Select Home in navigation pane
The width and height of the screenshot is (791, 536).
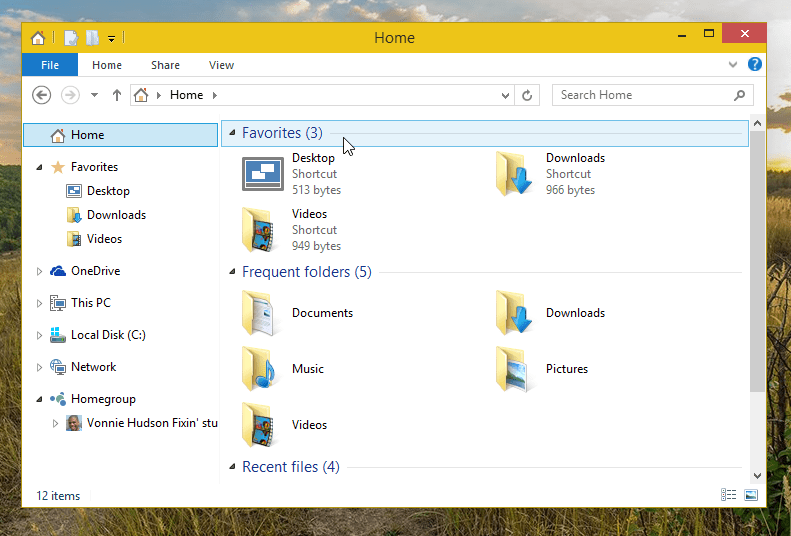tap(121, 135)
